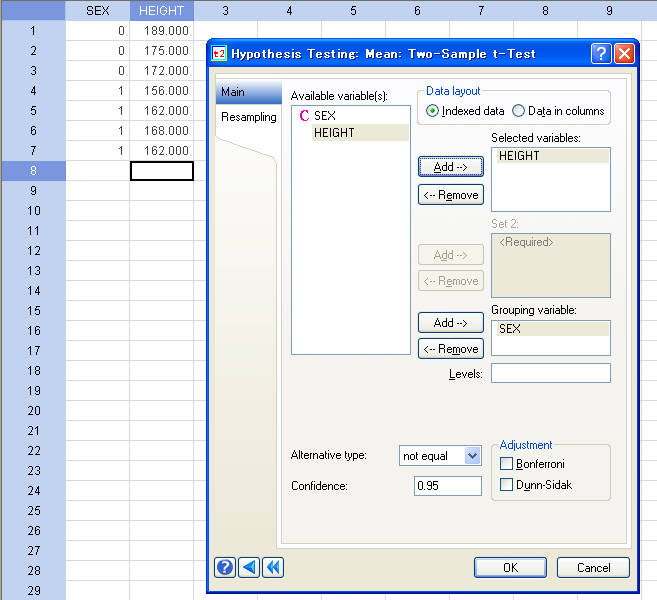Image resolution: width=657 pixels, height=600 pixels.
Task: Select the Indexed data radio button
Action: point(432,111)
